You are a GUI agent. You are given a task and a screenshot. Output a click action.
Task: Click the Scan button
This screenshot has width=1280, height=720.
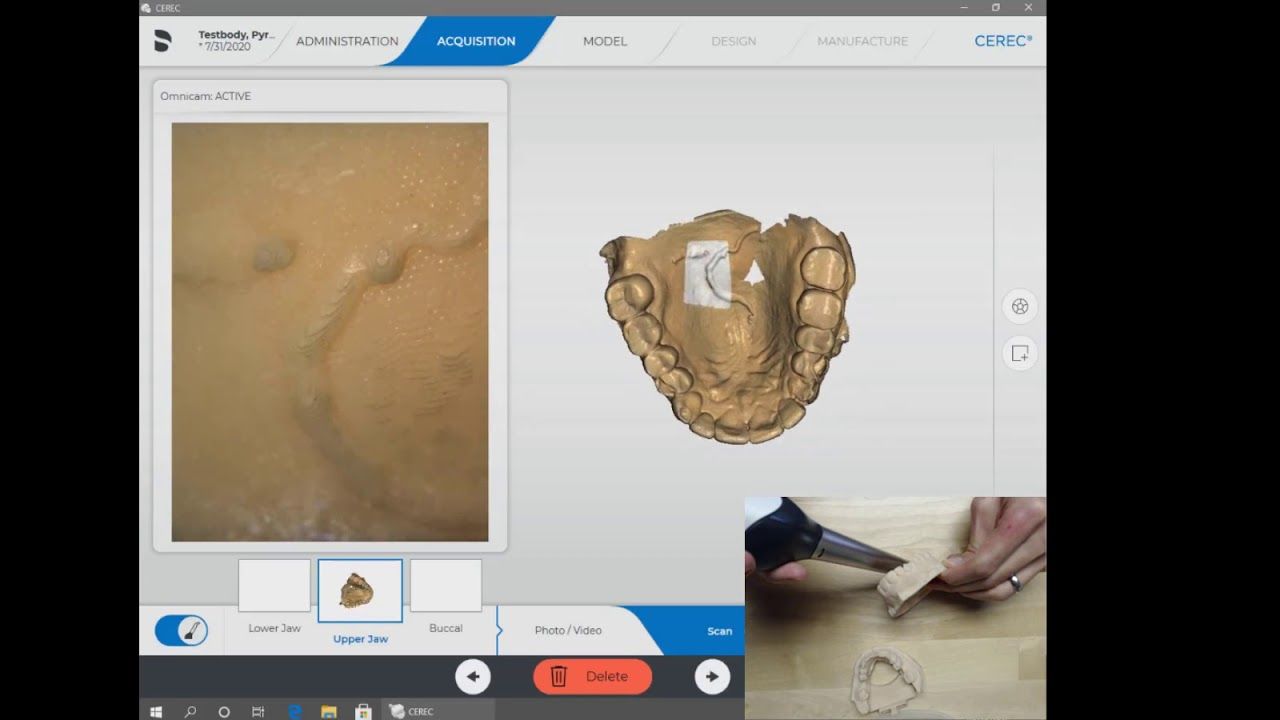tap(719, 631)
